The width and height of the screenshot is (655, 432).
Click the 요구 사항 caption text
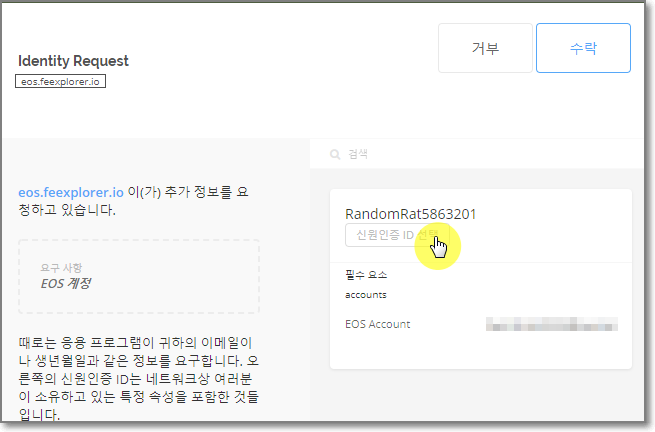[x=61, y=267]
